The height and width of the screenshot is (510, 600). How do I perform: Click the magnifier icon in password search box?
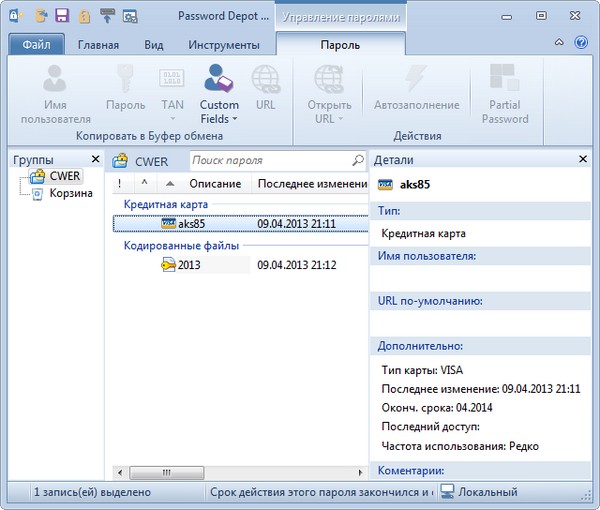pos(358,160)
